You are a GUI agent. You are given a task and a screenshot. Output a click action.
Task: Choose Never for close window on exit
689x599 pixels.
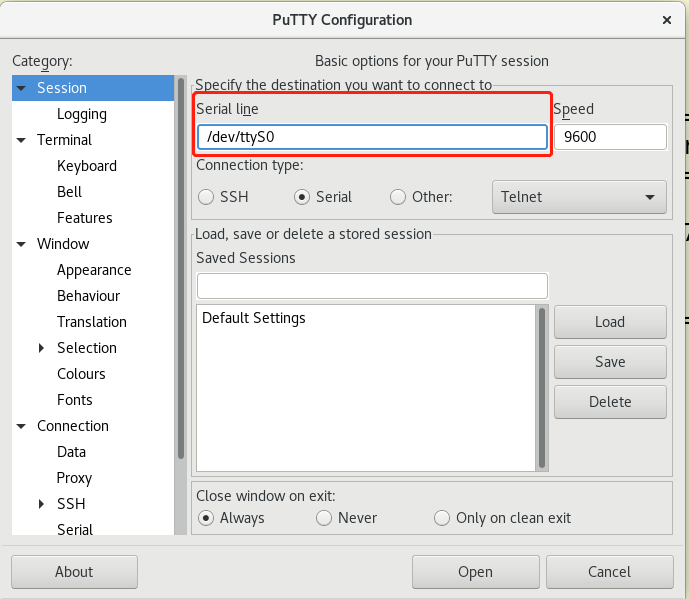pyautogui.click(x=324, y=518)
